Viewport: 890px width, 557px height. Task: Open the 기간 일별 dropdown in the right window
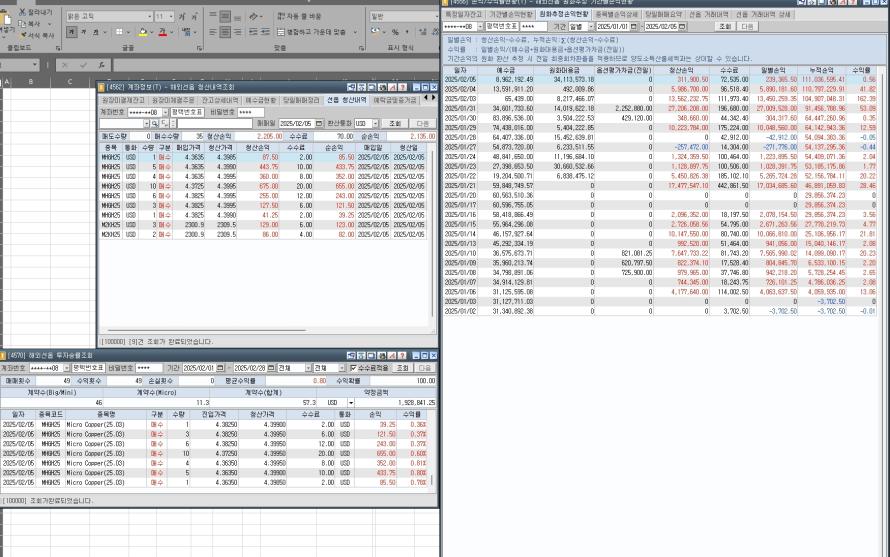click(x=591, y=27)
